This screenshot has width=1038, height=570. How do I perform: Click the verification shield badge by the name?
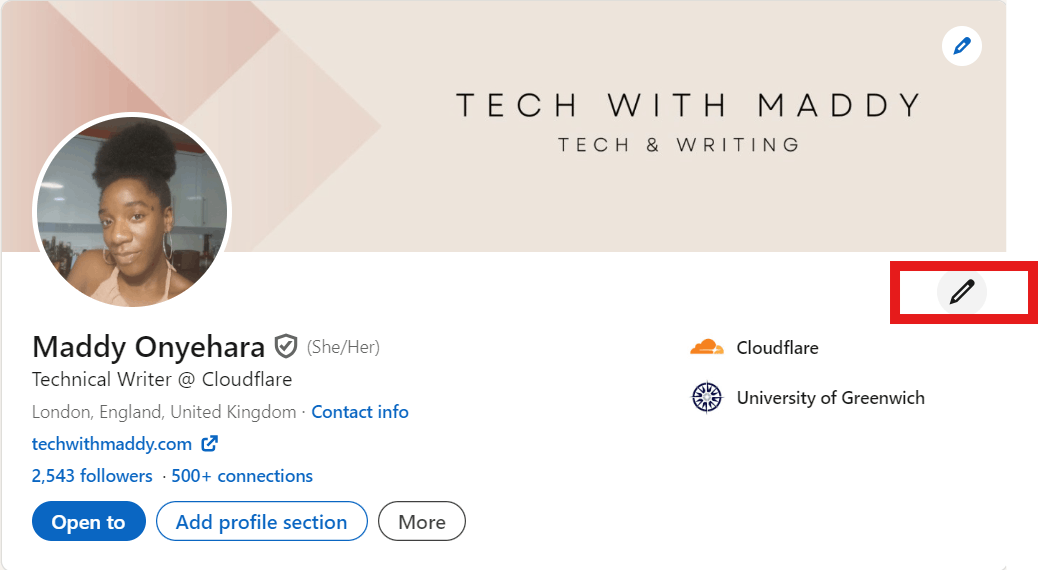pos(286,346)
